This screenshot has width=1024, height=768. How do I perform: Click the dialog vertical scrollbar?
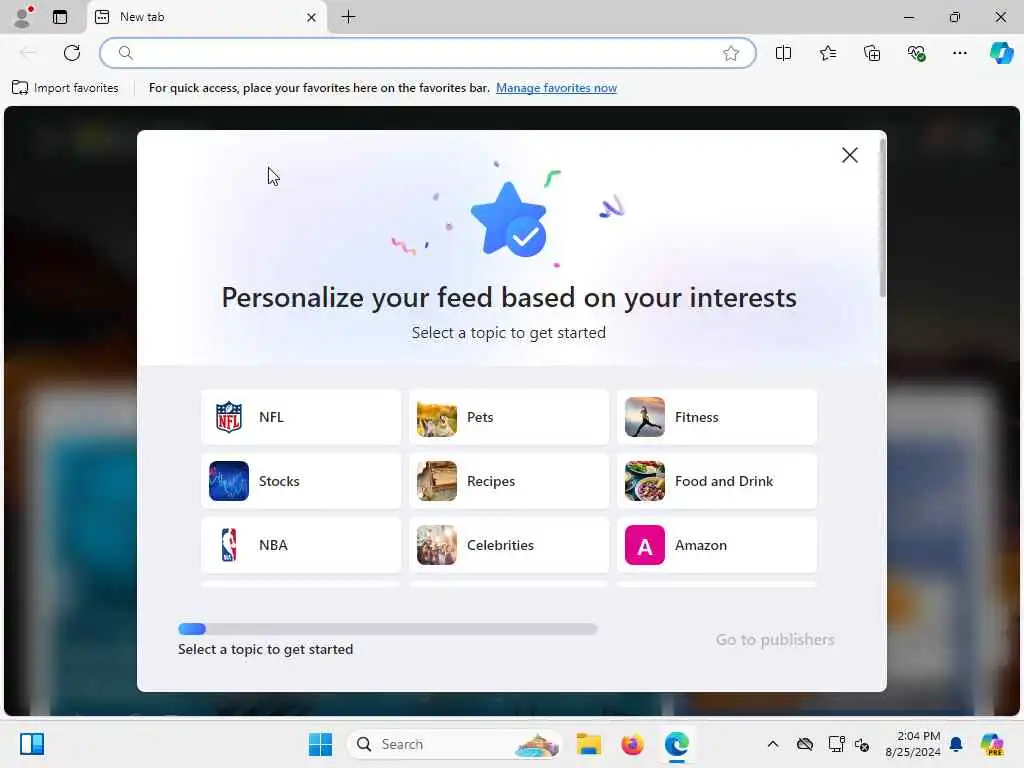tap(882, 217)
